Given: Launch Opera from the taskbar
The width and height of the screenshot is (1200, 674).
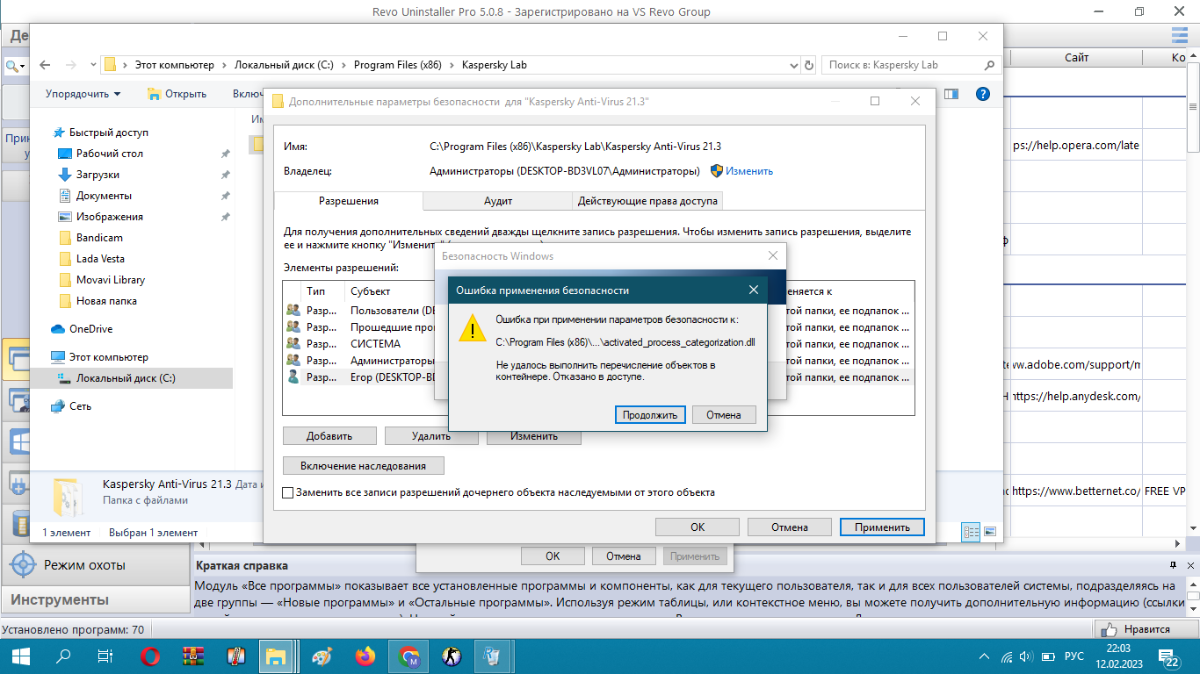Looking at the screenshot, I should (x=150, y=656).
